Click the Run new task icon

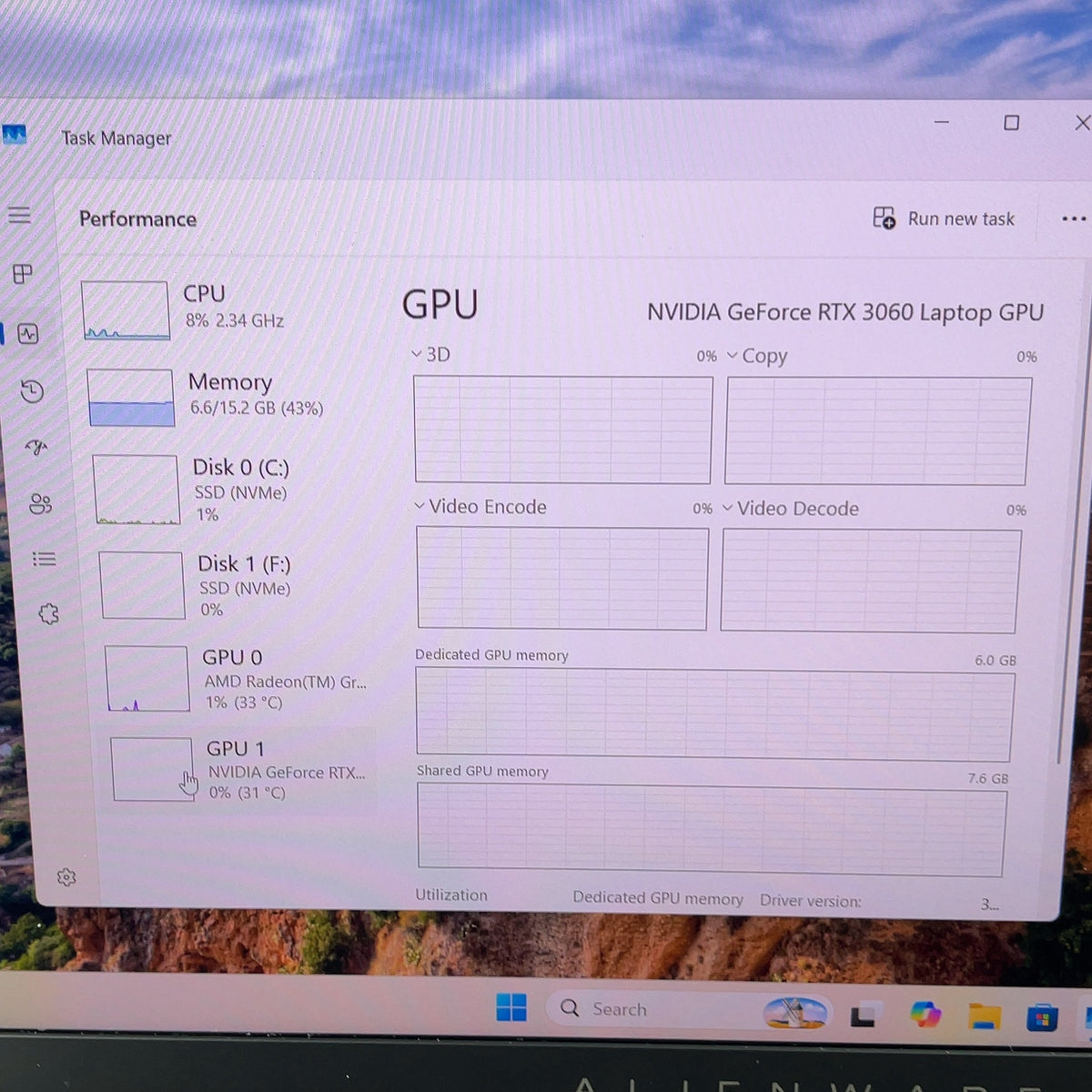click(x=884, y=217)
